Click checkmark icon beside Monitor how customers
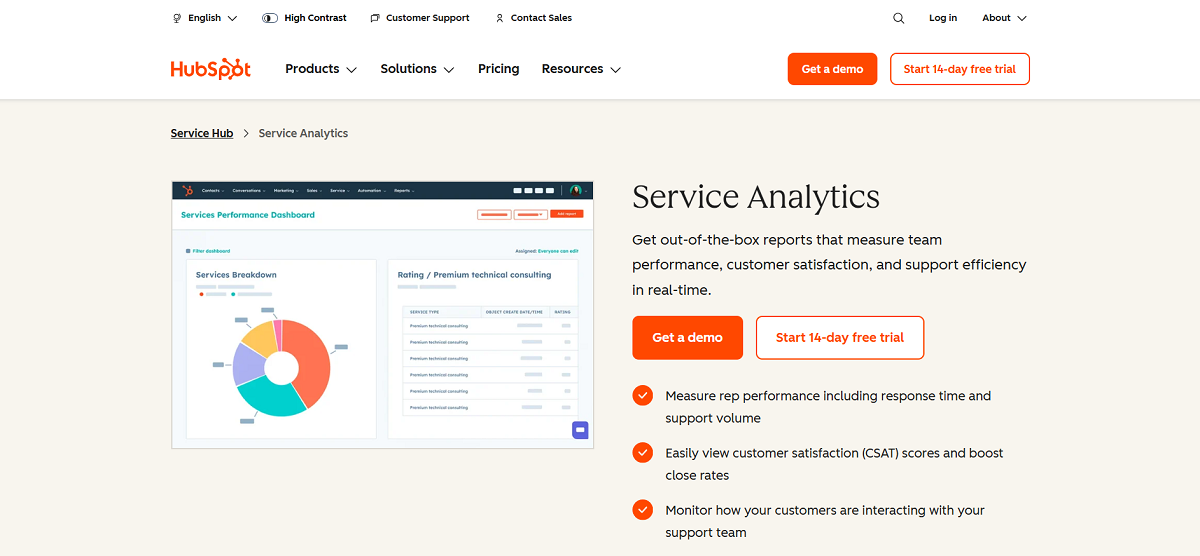Screen dimensions: 1200x556 [642, 510]
